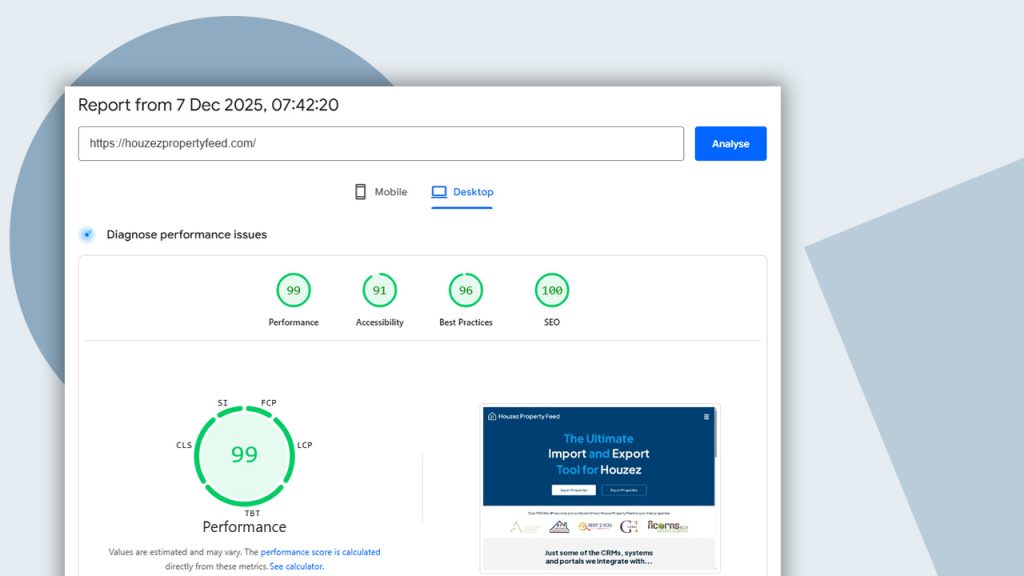Click the Diagnose performance issues radar icon

pos(87,235)
